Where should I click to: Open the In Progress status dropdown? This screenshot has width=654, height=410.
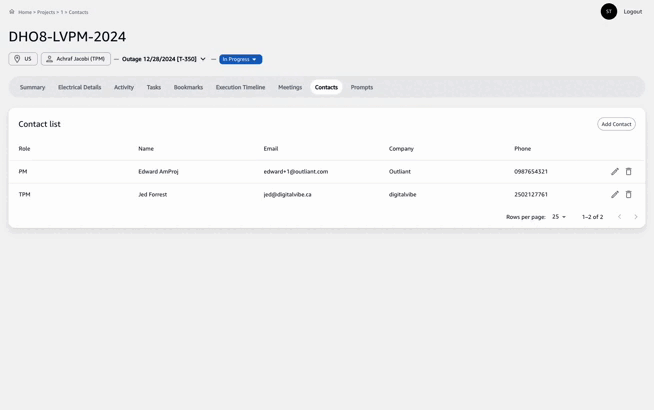(241, 59)
